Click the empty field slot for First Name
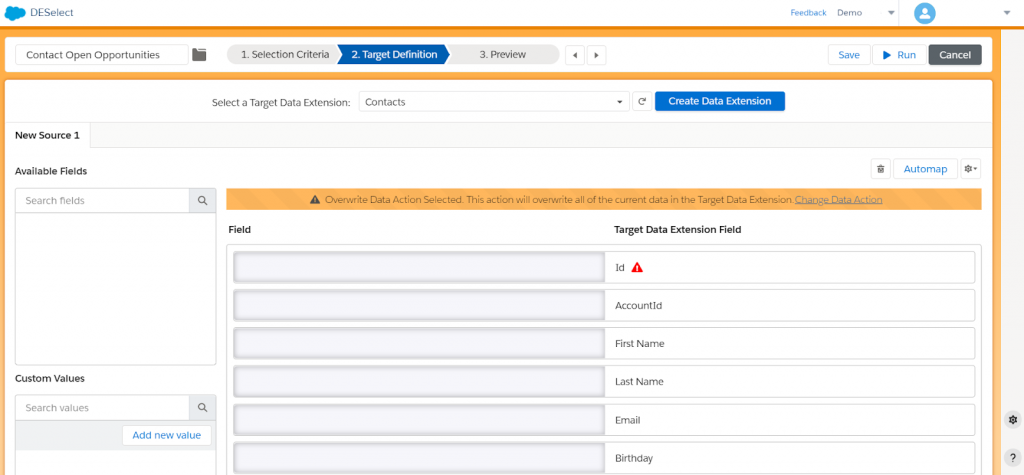 tap(419, 343)
